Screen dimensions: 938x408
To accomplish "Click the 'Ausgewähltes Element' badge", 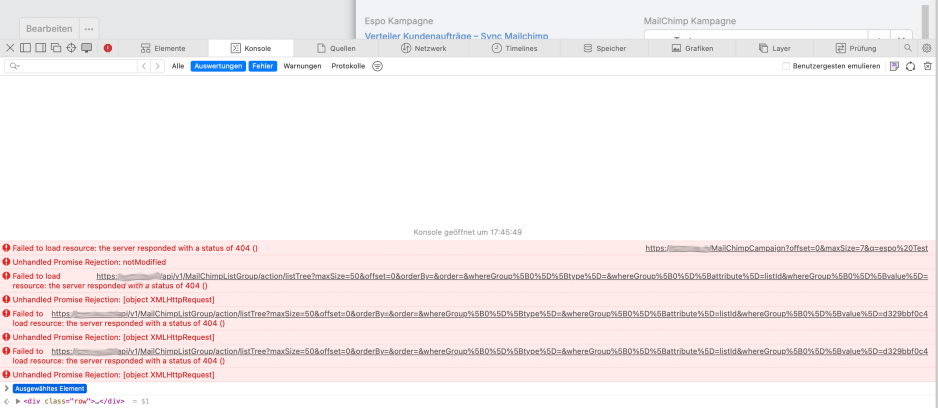I will click(x=50, y=388).
